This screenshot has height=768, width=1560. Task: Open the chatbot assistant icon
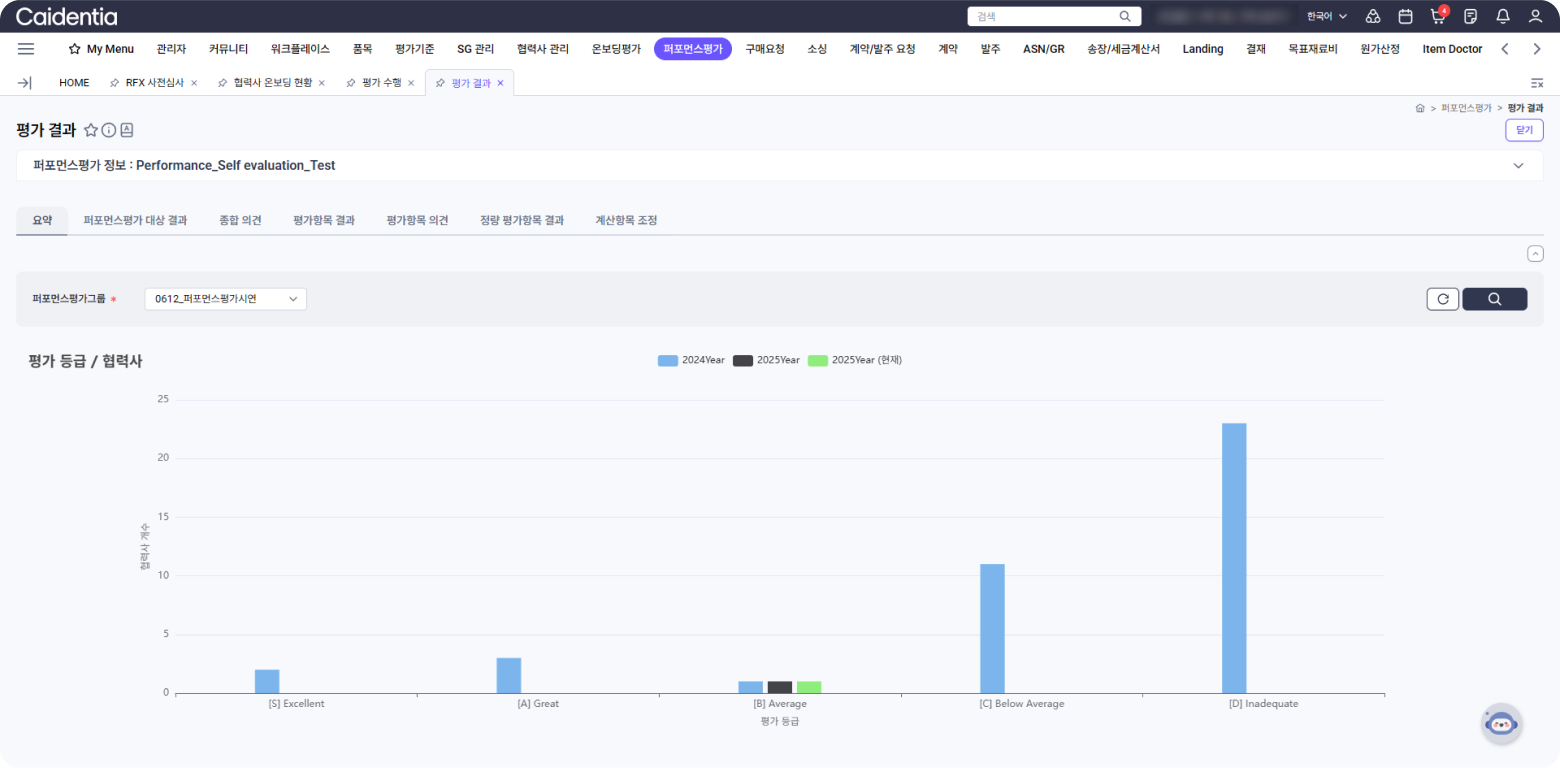(x=1501, y=723)
